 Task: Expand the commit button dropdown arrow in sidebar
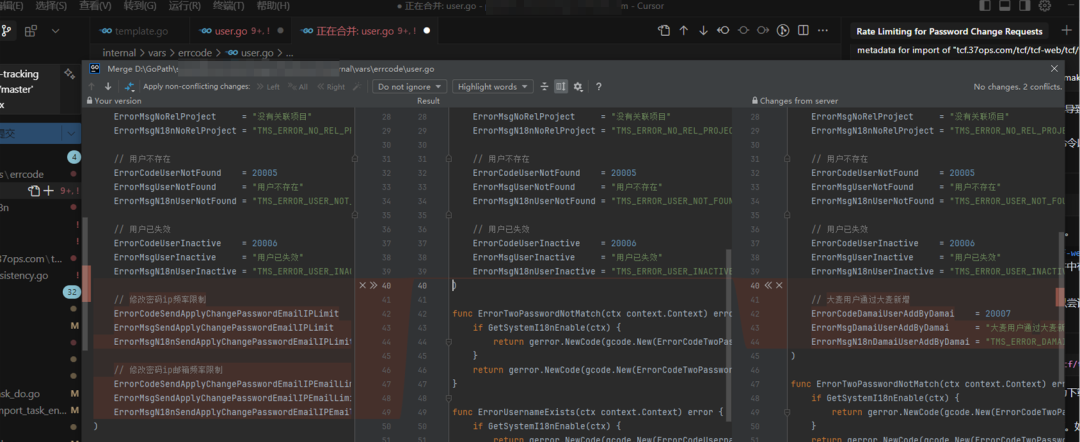70,133
